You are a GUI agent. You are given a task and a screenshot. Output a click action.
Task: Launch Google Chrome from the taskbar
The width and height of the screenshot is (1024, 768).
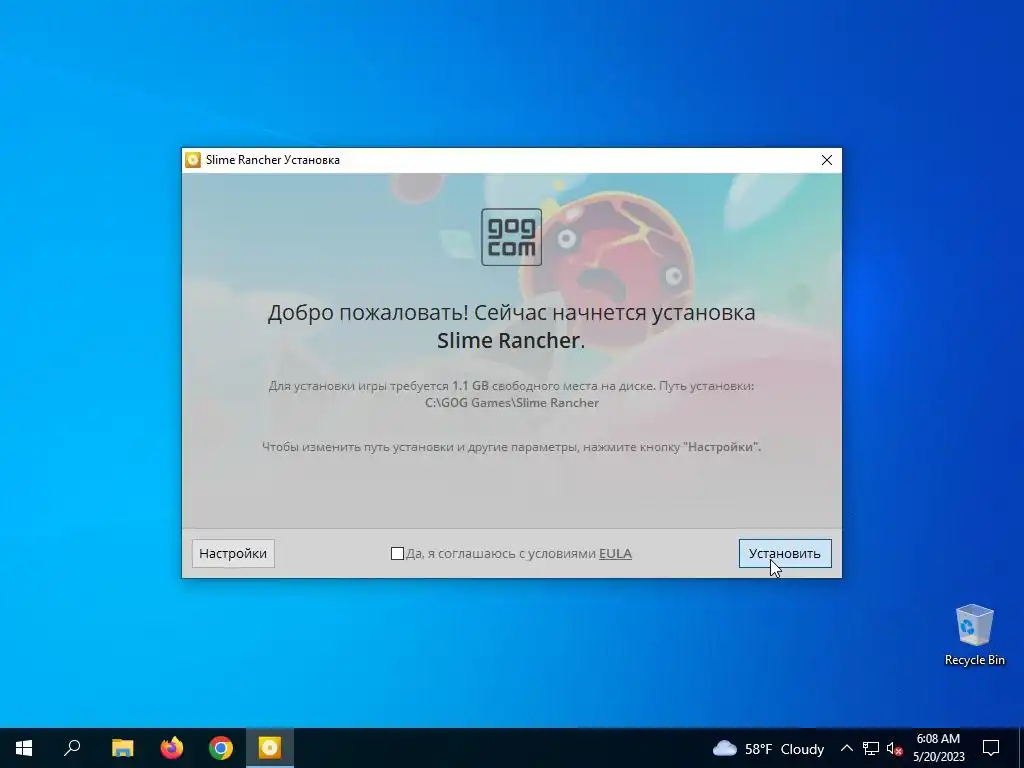pyautogui.click(x=221, y=748)
